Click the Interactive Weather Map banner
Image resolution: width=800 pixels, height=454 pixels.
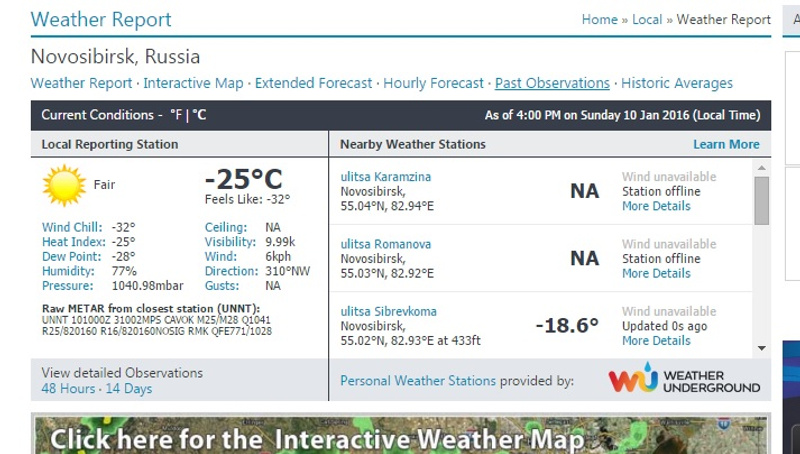point(317,438)
